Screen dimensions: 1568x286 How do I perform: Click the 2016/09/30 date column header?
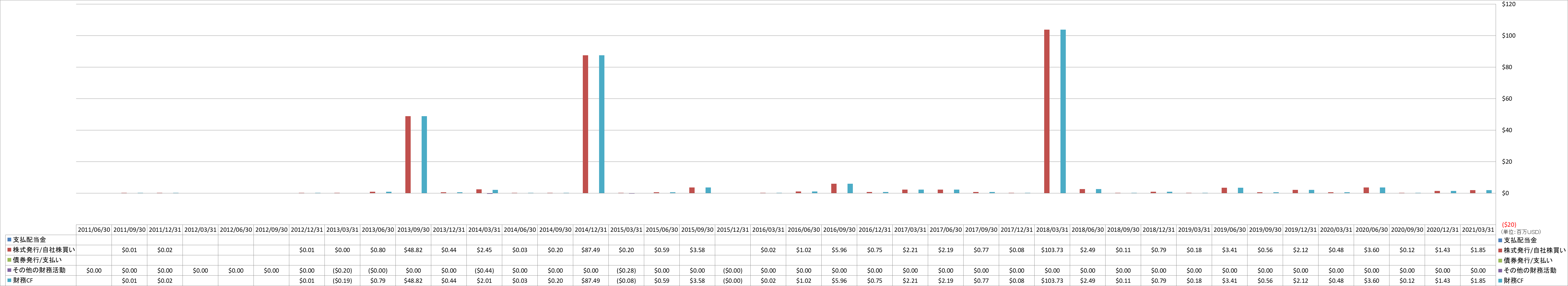pos(839,230)
